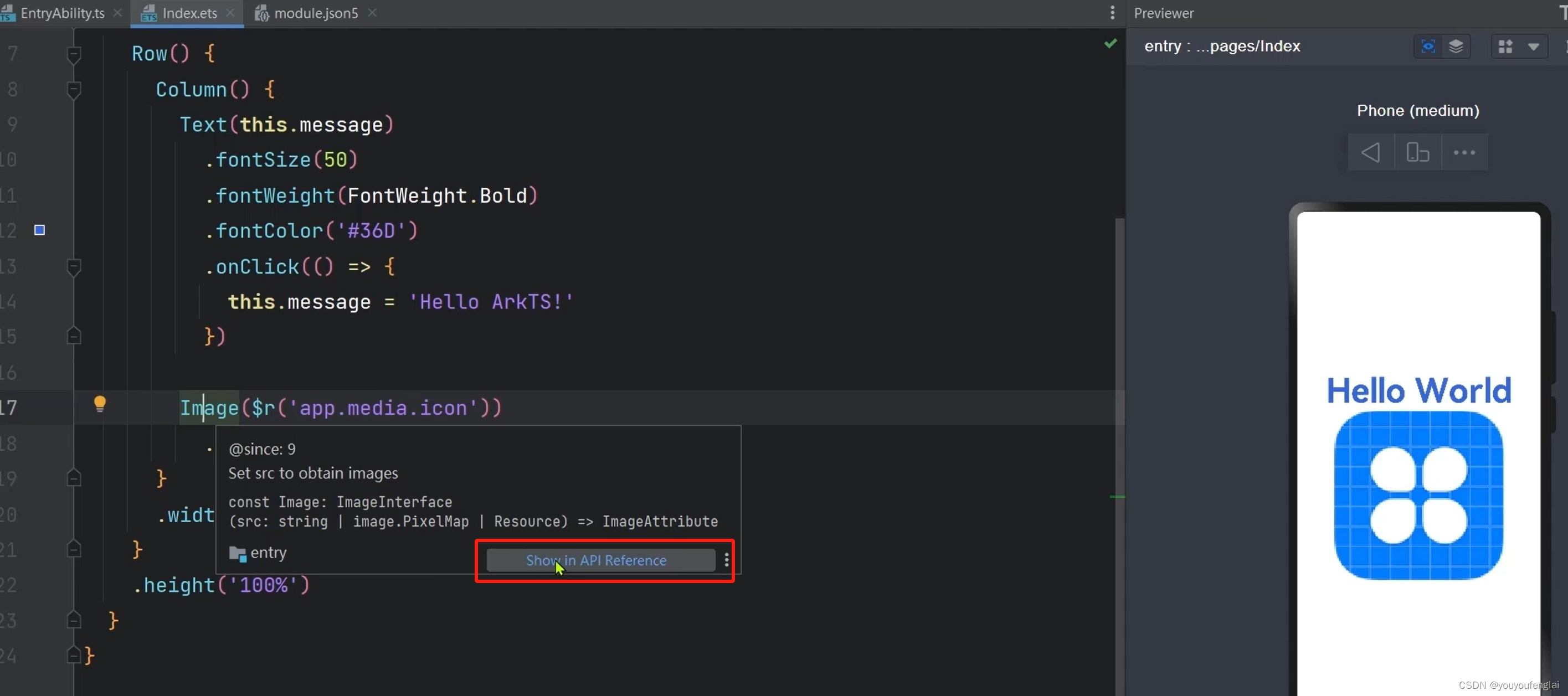Expand the device profile dropdown arrow
The image size is (1568, 696).
click(x=1534, y=47)
